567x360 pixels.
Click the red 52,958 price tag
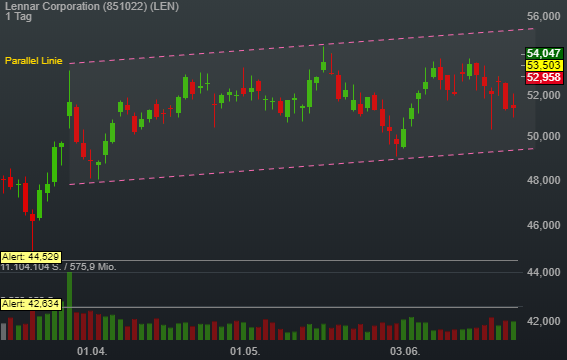pos(544,77)
